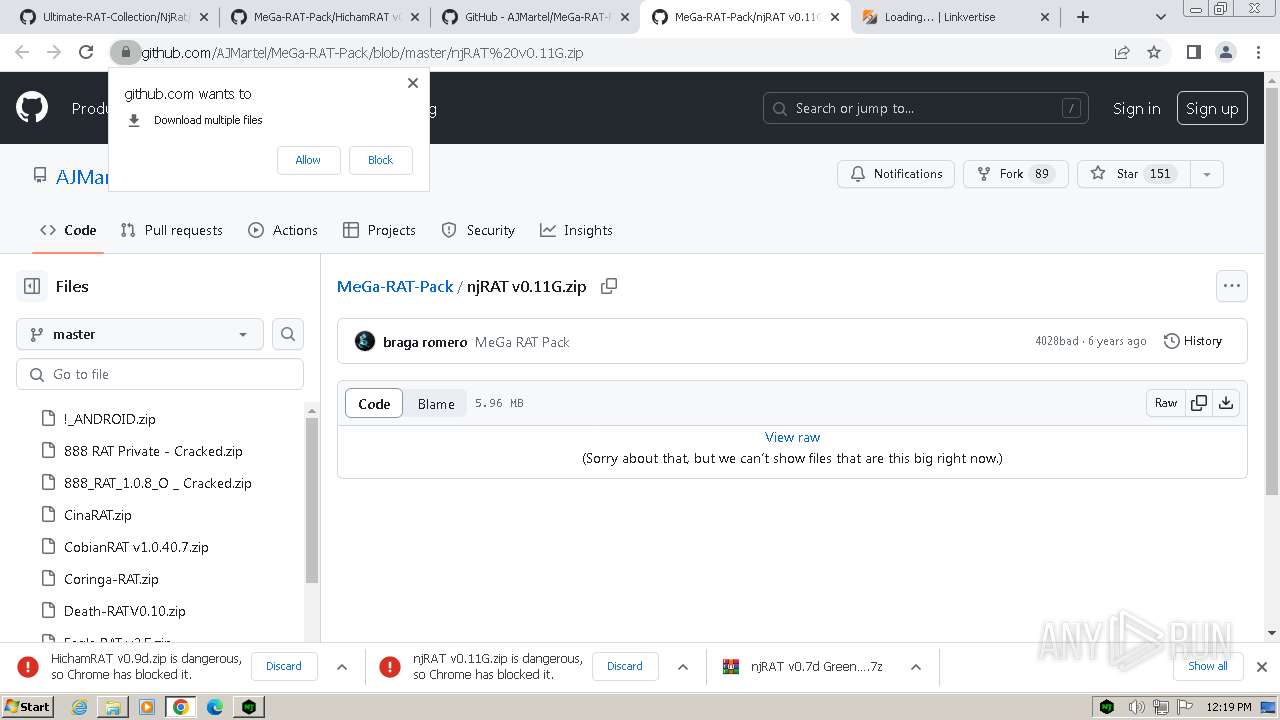Discard HichamRAT v0.9d.zip download
The width and height of the screenshot is (1280, 720).
pyautogui.click(x=284, y=666)
